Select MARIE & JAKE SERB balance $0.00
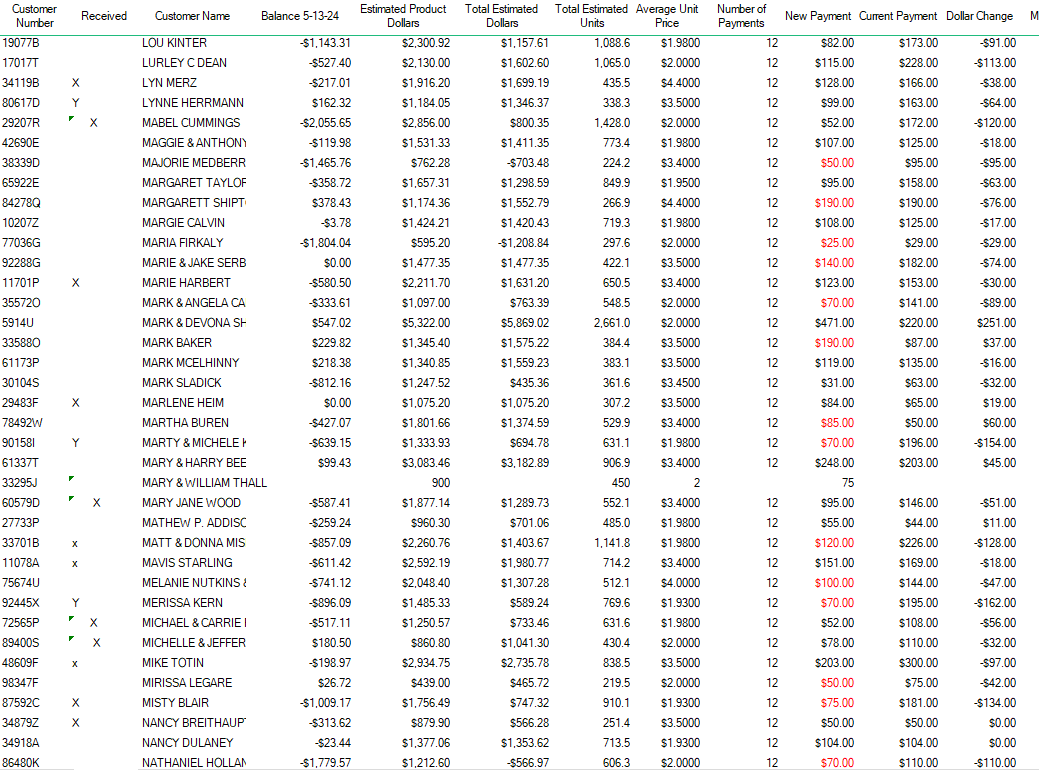 (x=337, y=263)
